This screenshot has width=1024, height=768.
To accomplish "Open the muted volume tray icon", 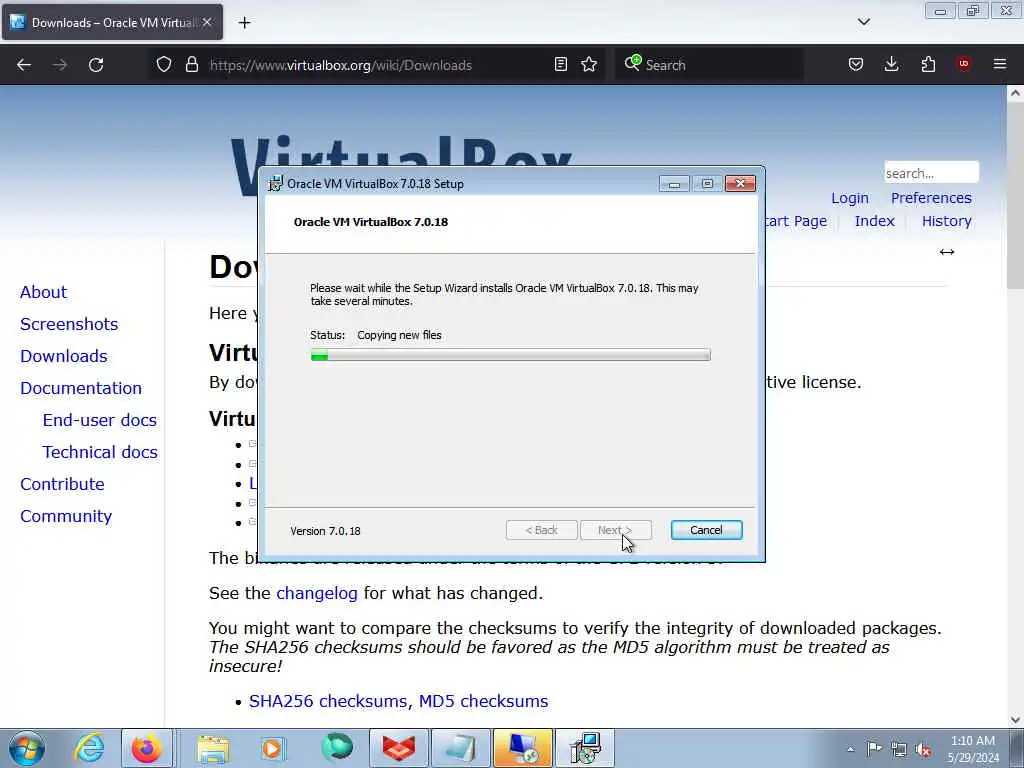I will pos(923,749).
